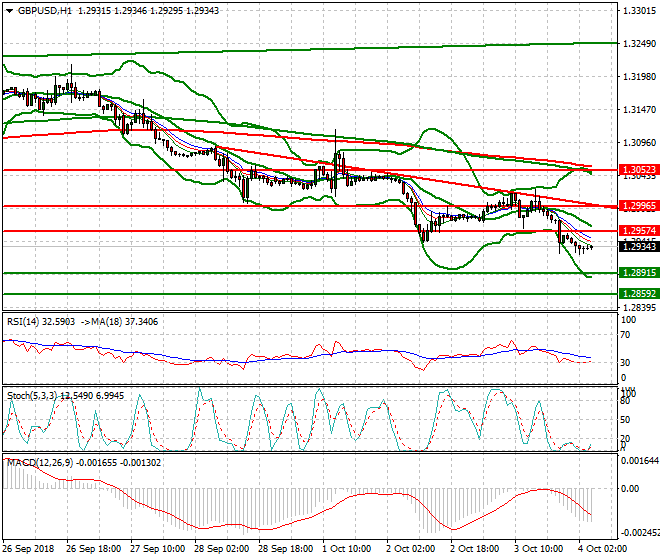Click the 27 Sep 10:00 time label
This screenshot has height=560, width=660.
pos(157,549)
